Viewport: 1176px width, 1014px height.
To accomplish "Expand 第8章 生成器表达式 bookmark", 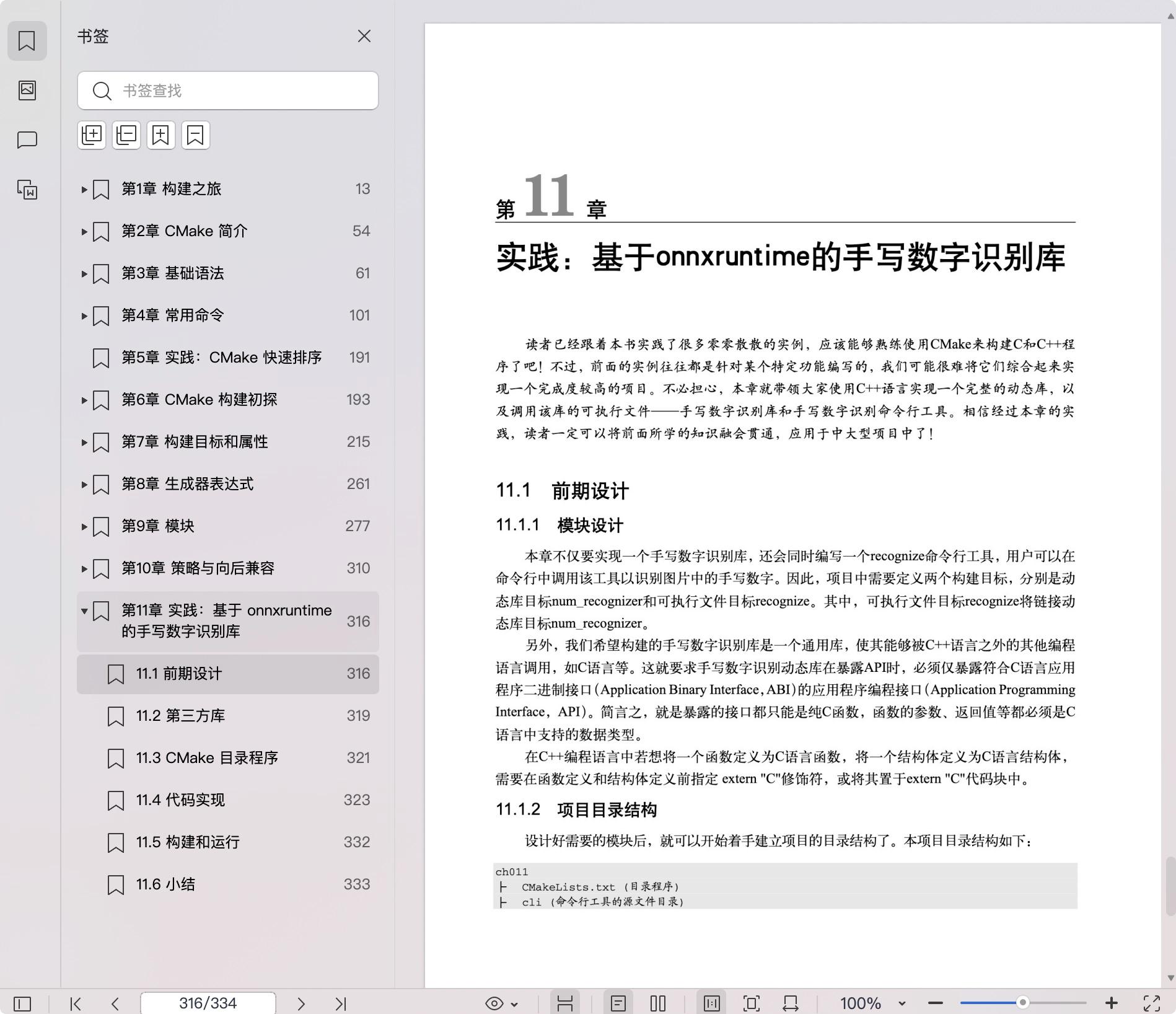I will pos(84,484).
